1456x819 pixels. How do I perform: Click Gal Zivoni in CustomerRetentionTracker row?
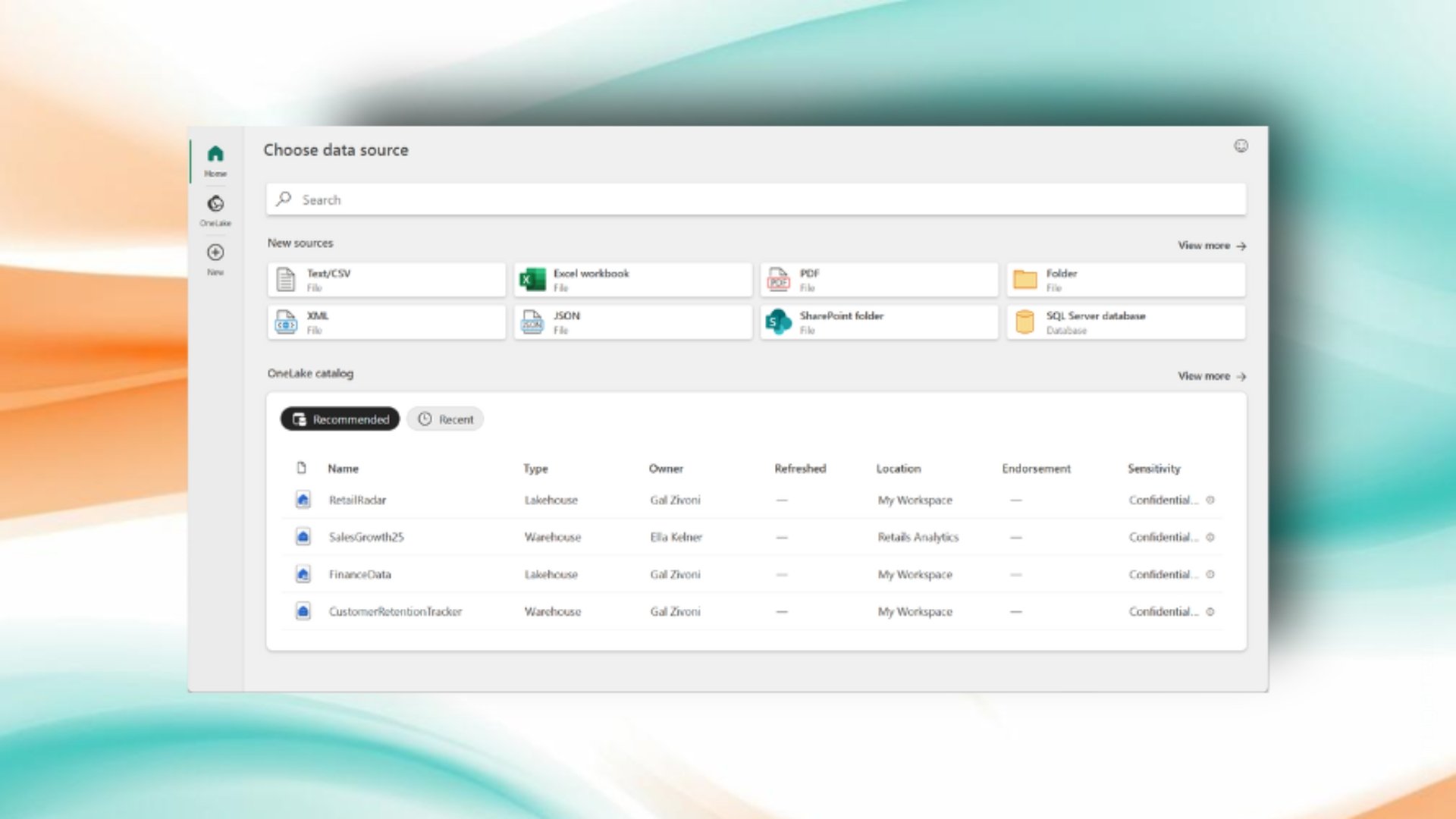(x=675, y=611)
